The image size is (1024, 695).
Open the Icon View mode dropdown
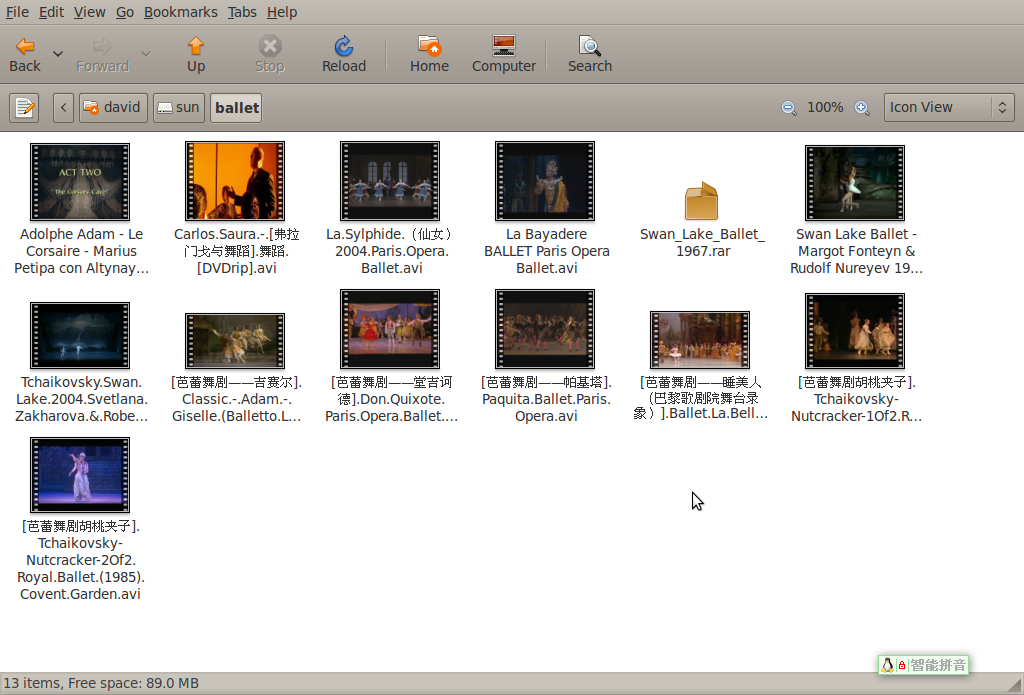coord(949,108)
